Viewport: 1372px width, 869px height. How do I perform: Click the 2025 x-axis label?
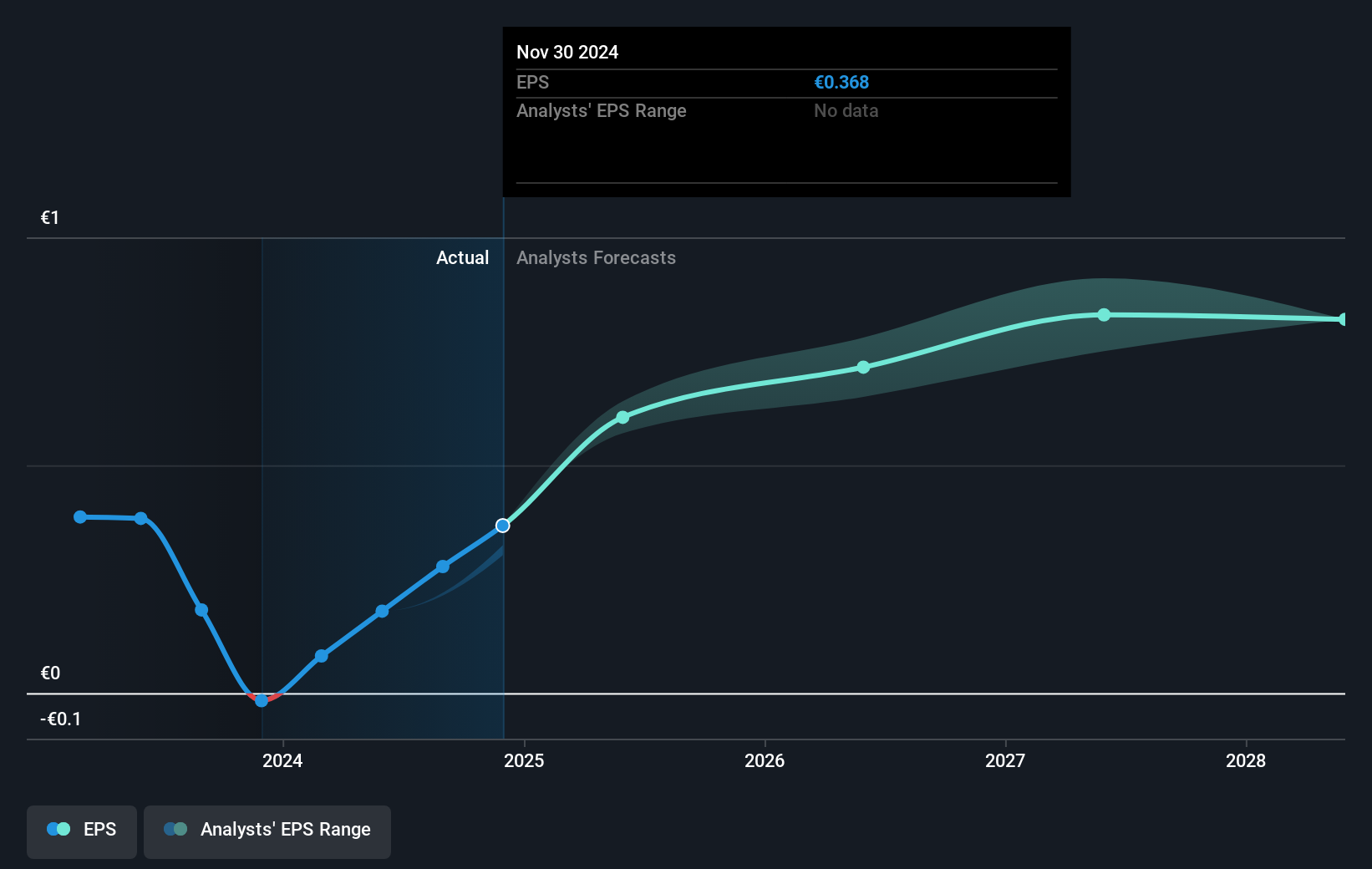524,760
